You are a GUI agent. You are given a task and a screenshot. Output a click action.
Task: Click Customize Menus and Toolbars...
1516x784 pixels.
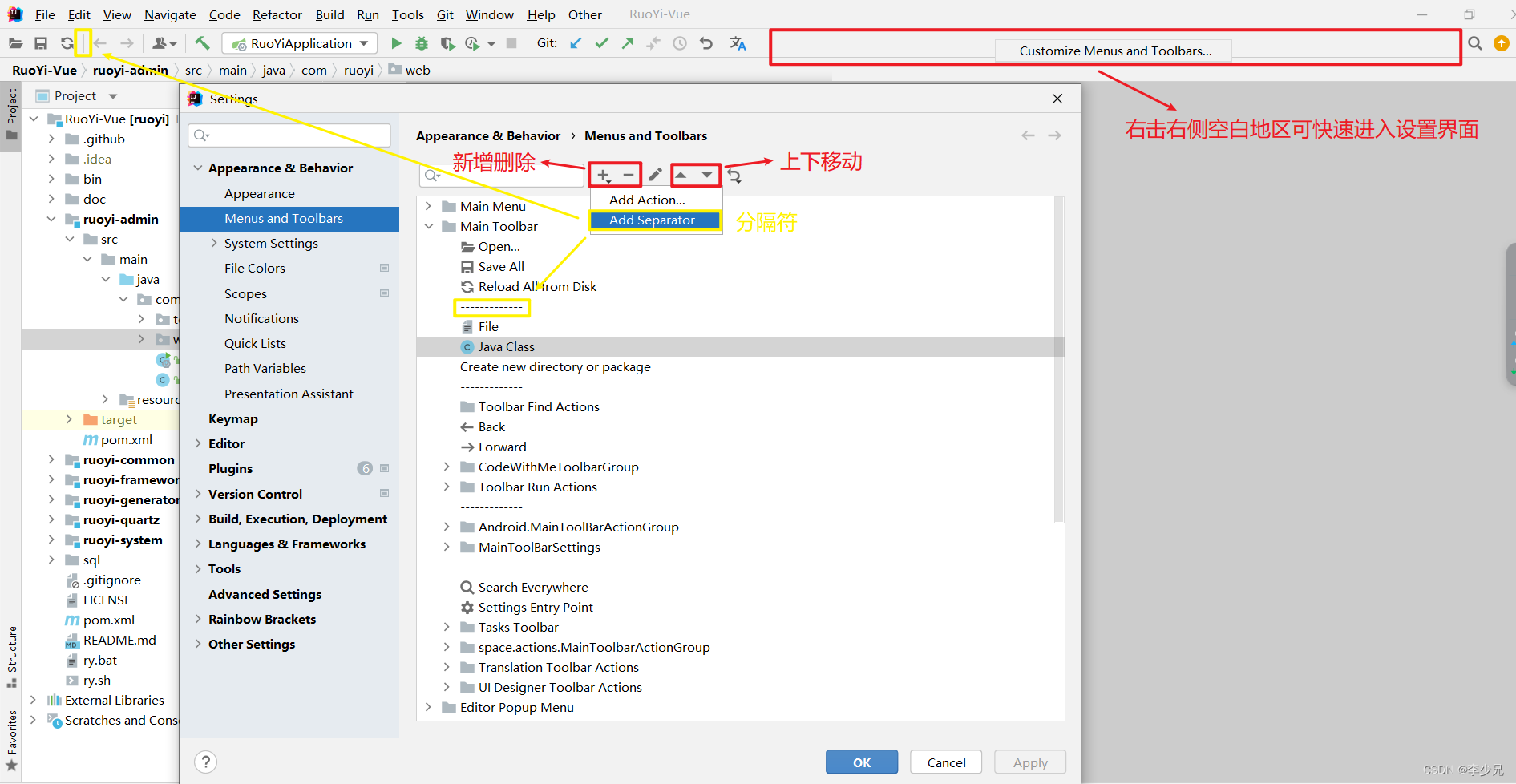1114,51
